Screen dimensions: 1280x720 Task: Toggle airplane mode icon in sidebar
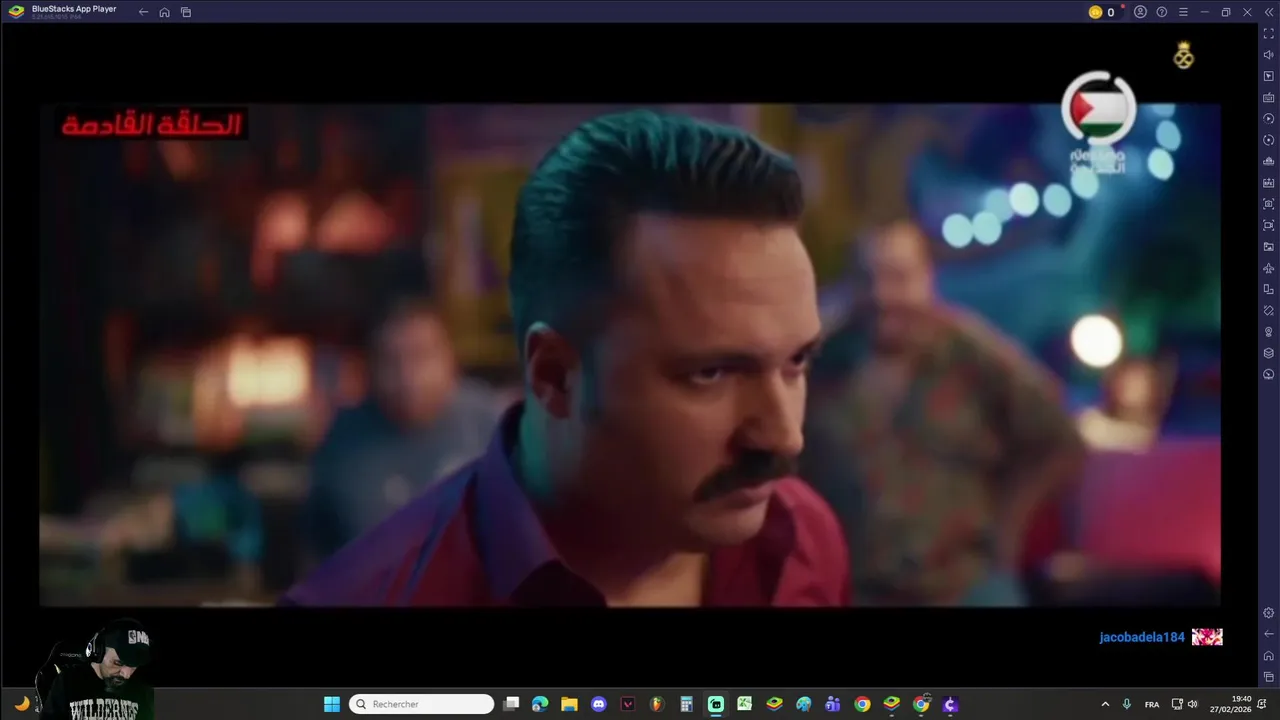(1268, 268)
